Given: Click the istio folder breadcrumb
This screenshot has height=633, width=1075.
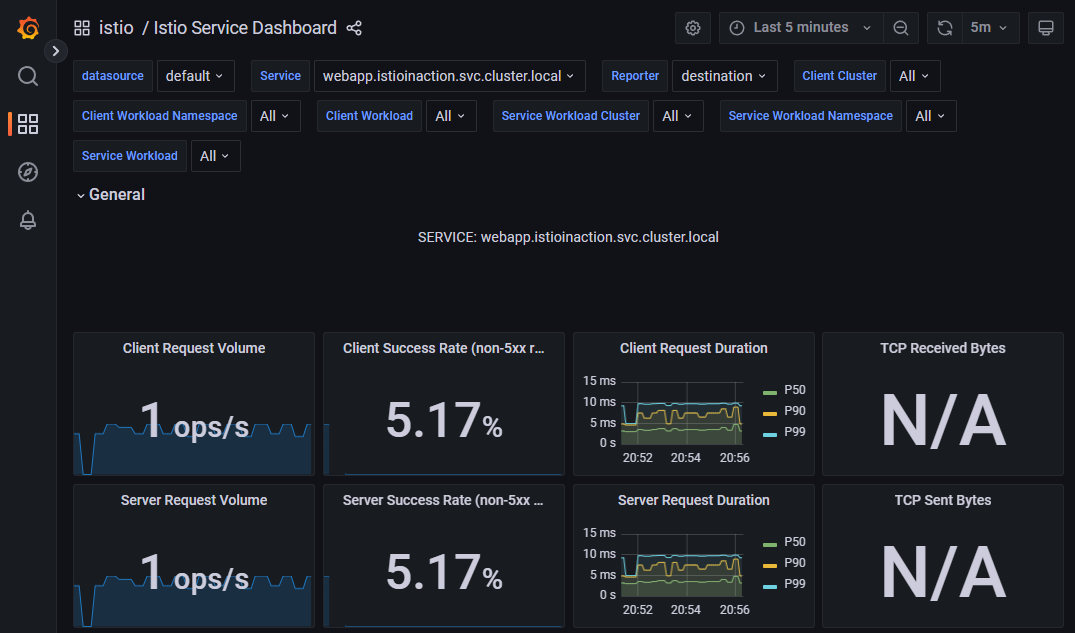Looking at the screenshot, I should click(116, 28).
